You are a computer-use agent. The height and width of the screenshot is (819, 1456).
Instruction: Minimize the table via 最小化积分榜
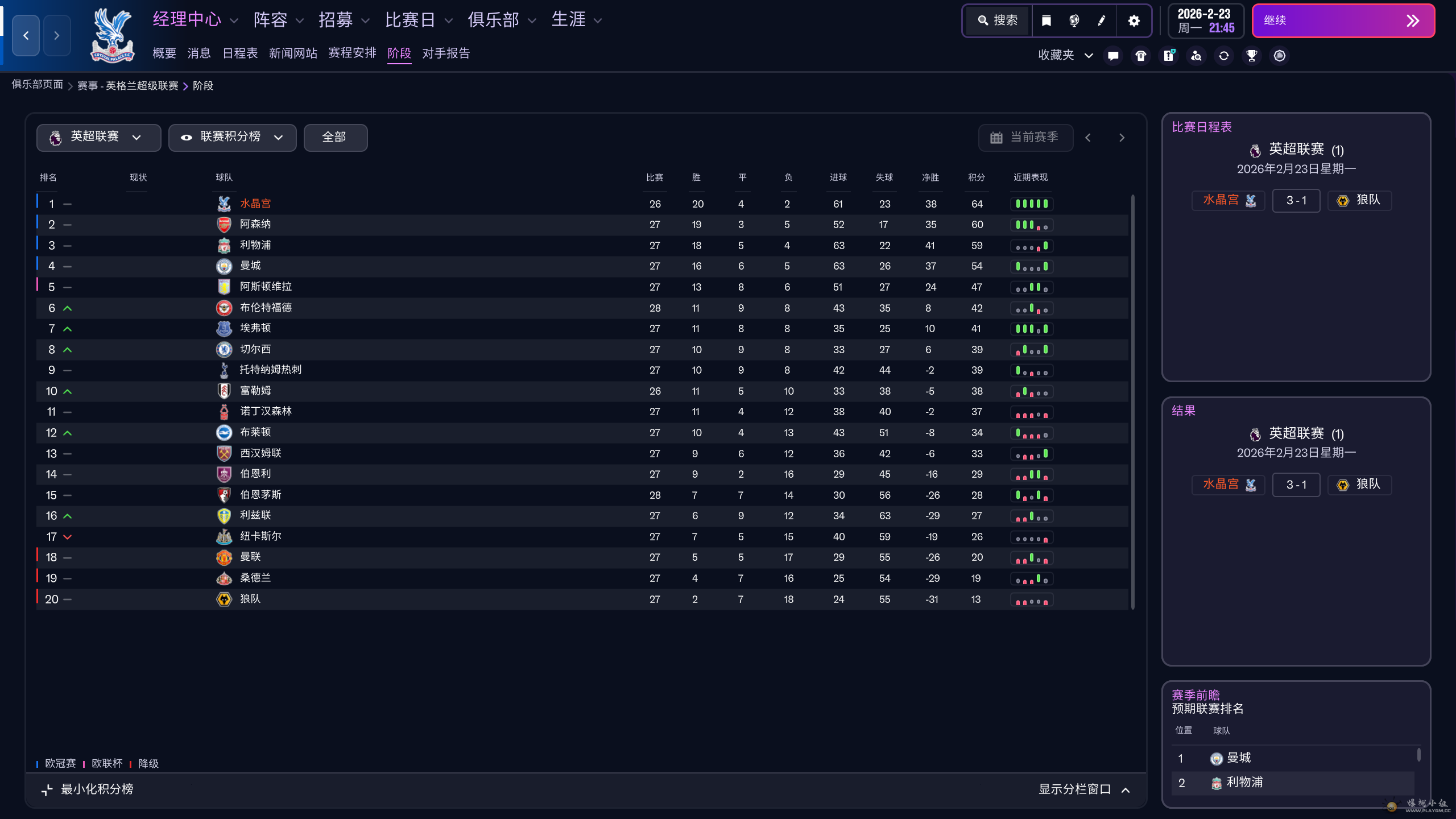click(88, 789)
